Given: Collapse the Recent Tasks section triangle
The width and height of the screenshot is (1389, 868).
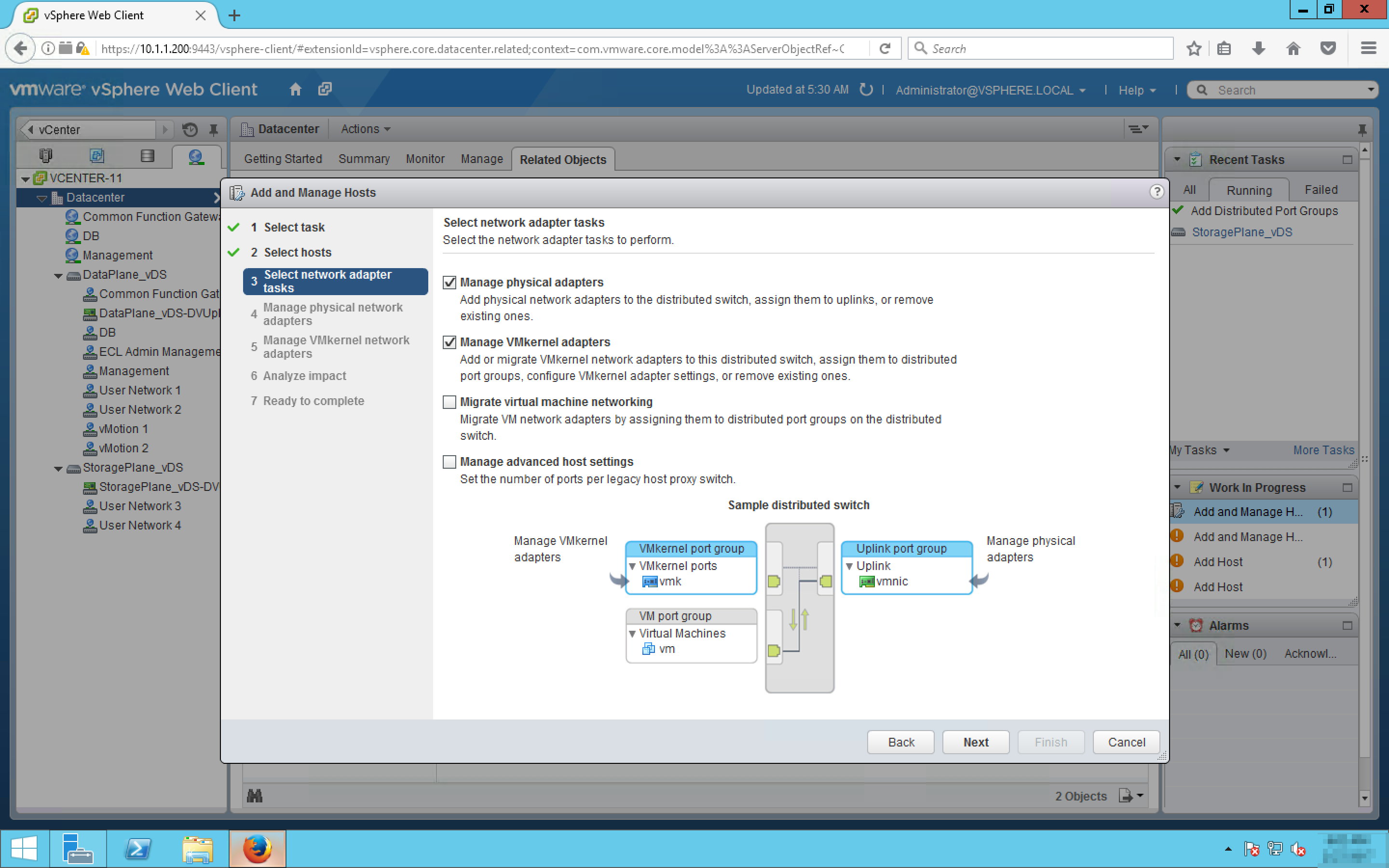Looking at the screenshot, I should [x=1177, y=160].
